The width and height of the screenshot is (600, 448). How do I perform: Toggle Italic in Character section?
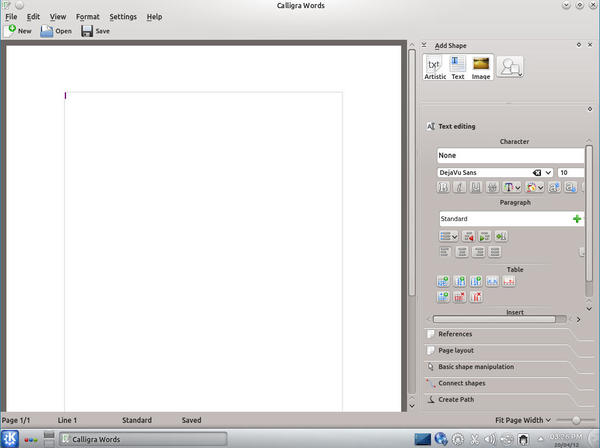click(x=460, y=187)
